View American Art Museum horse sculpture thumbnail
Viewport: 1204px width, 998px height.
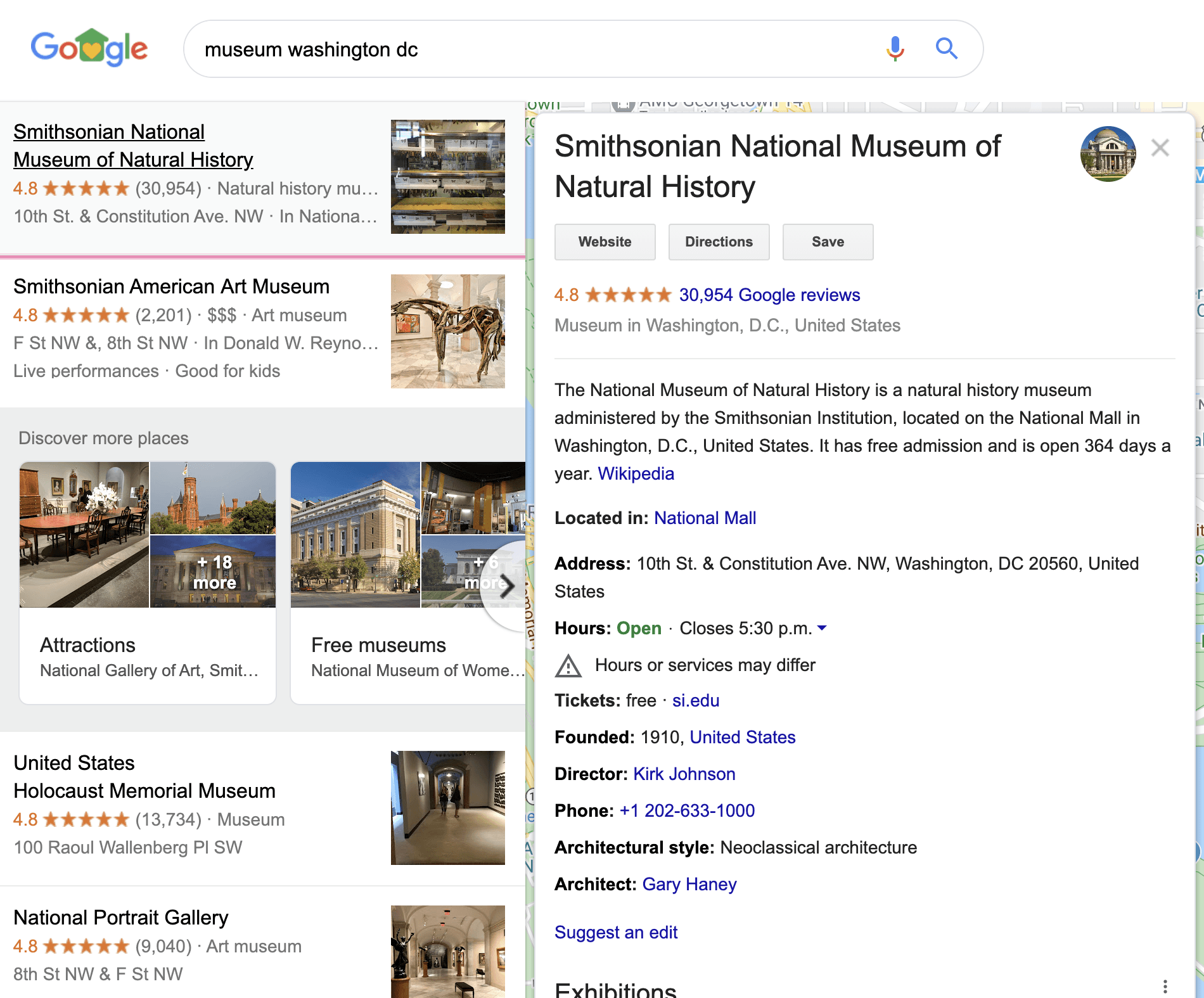pyautogui.click(x=447, y=331)
